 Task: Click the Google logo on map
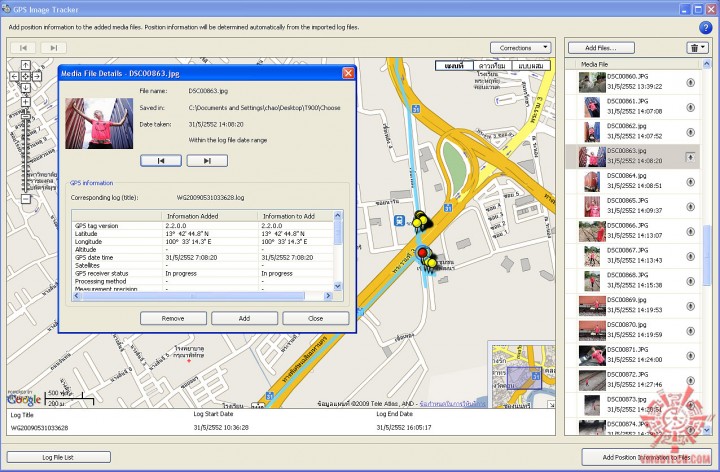(24, 400)
